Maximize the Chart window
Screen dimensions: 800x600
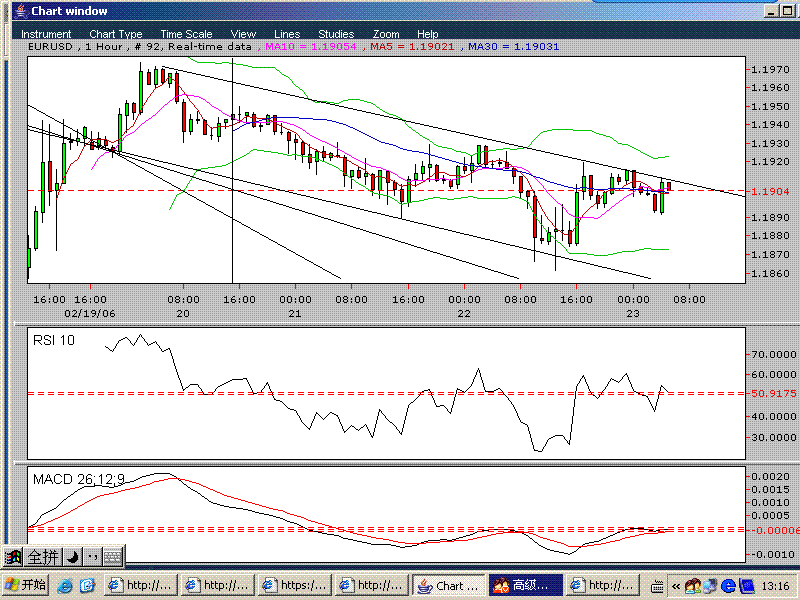[787, 11]
